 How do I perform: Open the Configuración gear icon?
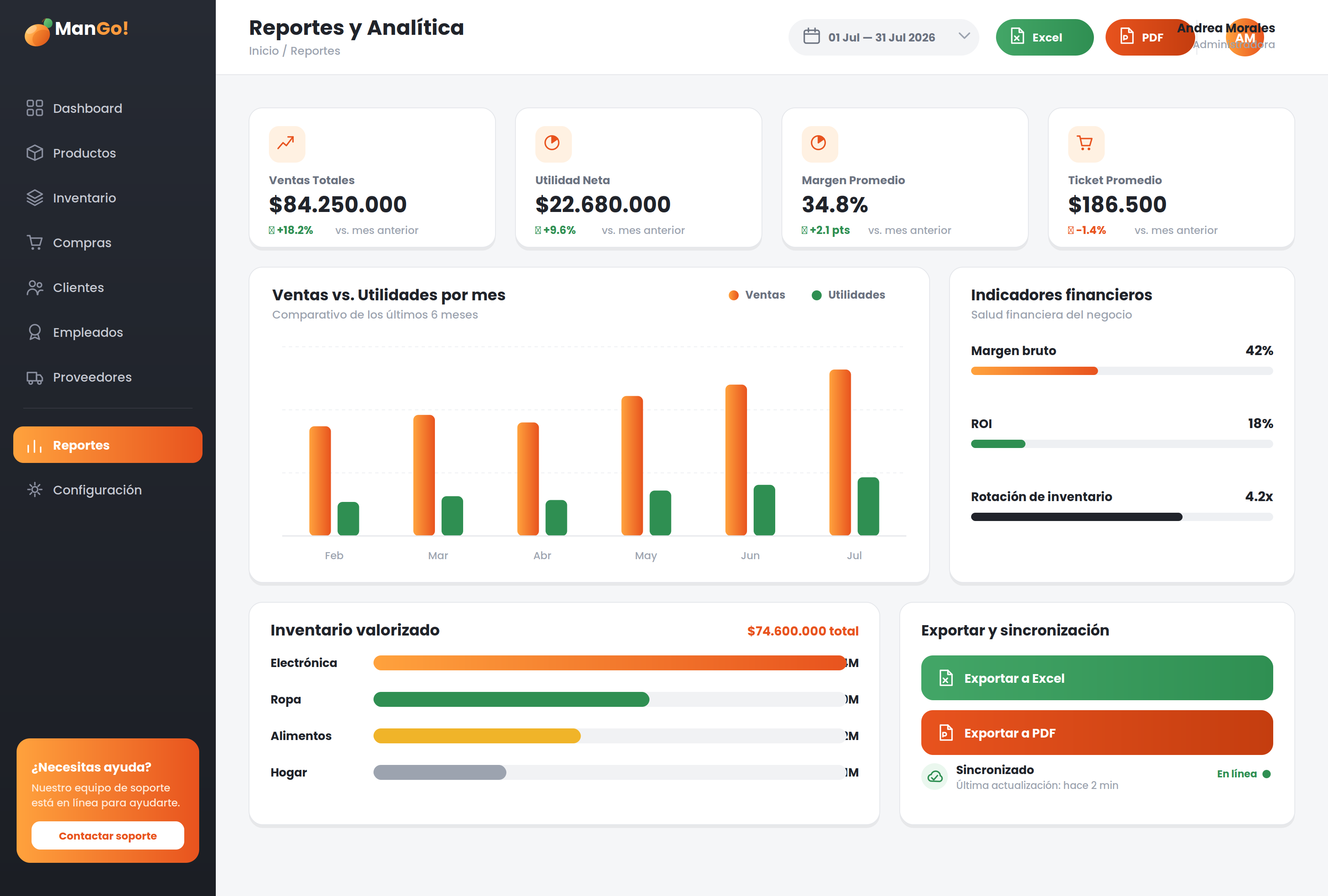pyautogui.click(x=35, y=490)
